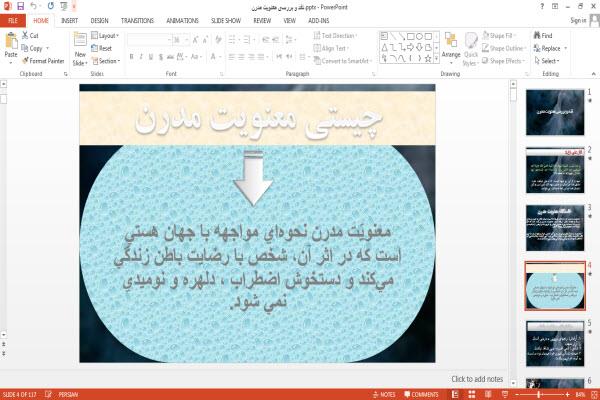The image size is (600, 400).
Task: Open Shape Effects dropdown
Action: tap(503, 61)
